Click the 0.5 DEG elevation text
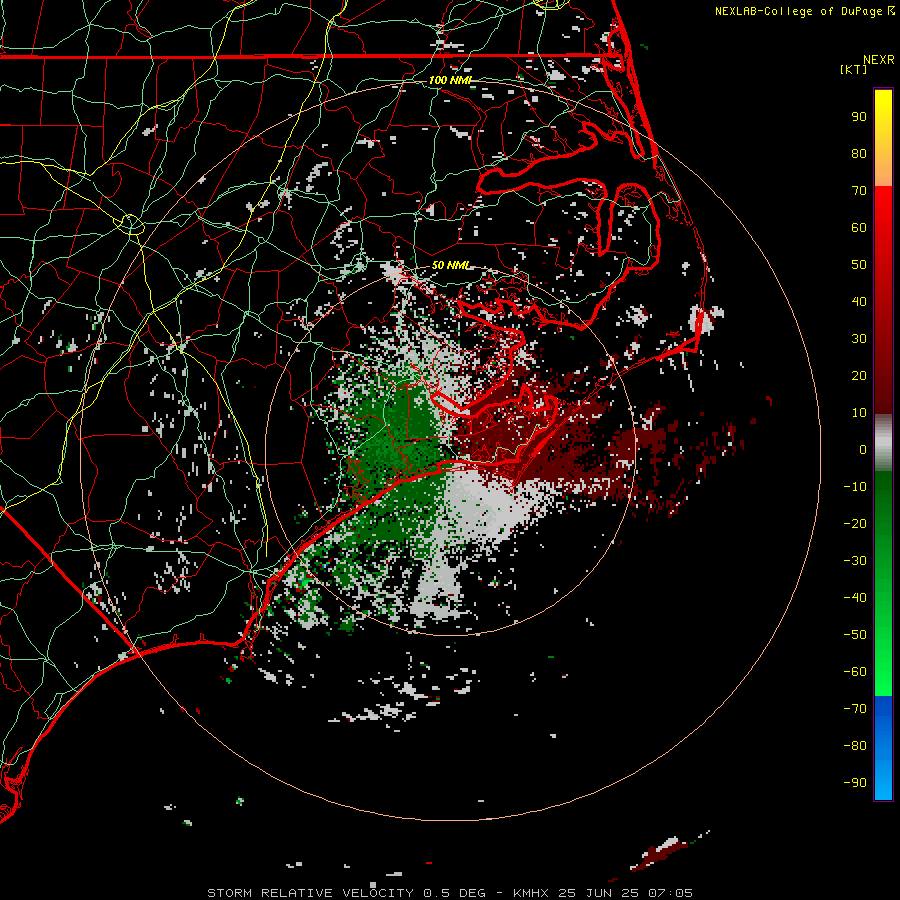Image resolution: width=900 pixels, height=900 pixels. coord(455,893)
